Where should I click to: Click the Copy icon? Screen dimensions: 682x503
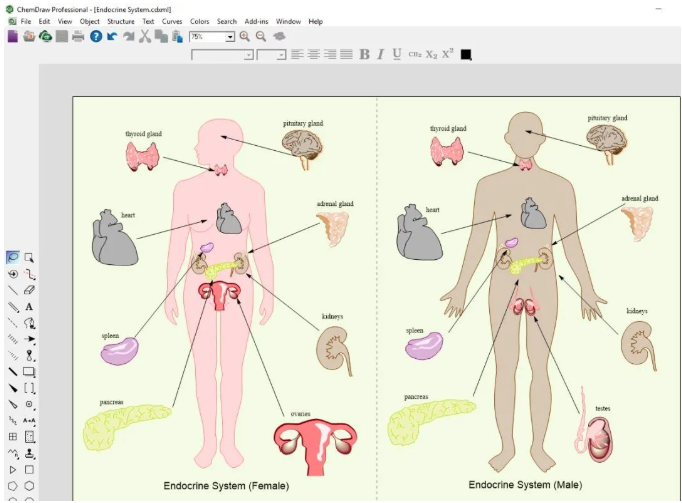161,36
